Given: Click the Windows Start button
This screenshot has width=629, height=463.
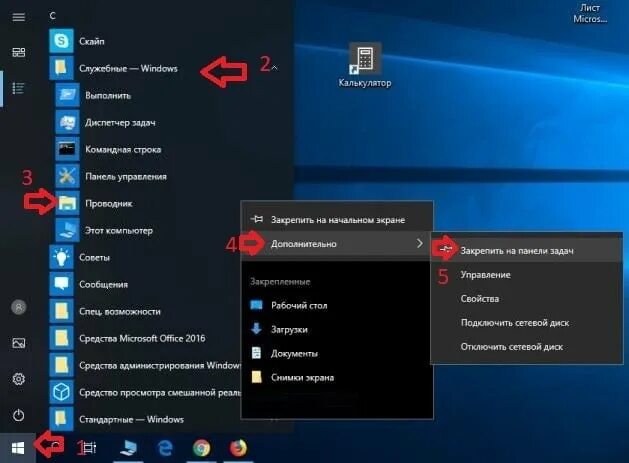Looking at the screenshot, I should (x=18, y=448).
